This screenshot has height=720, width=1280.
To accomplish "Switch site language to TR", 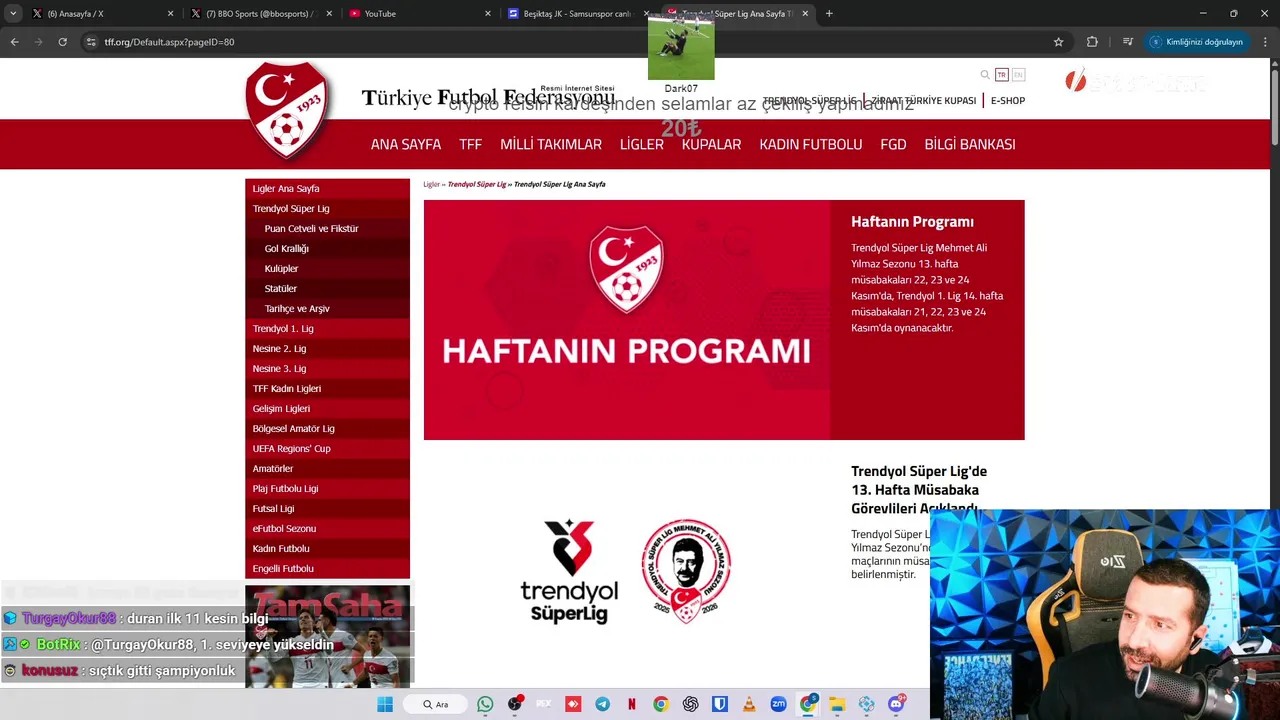I will 1002,75.
